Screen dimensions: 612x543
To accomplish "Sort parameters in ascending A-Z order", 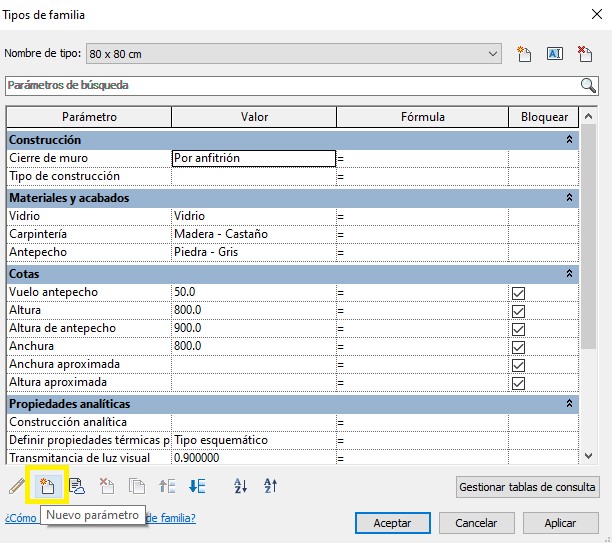I will tap(240, 487).
